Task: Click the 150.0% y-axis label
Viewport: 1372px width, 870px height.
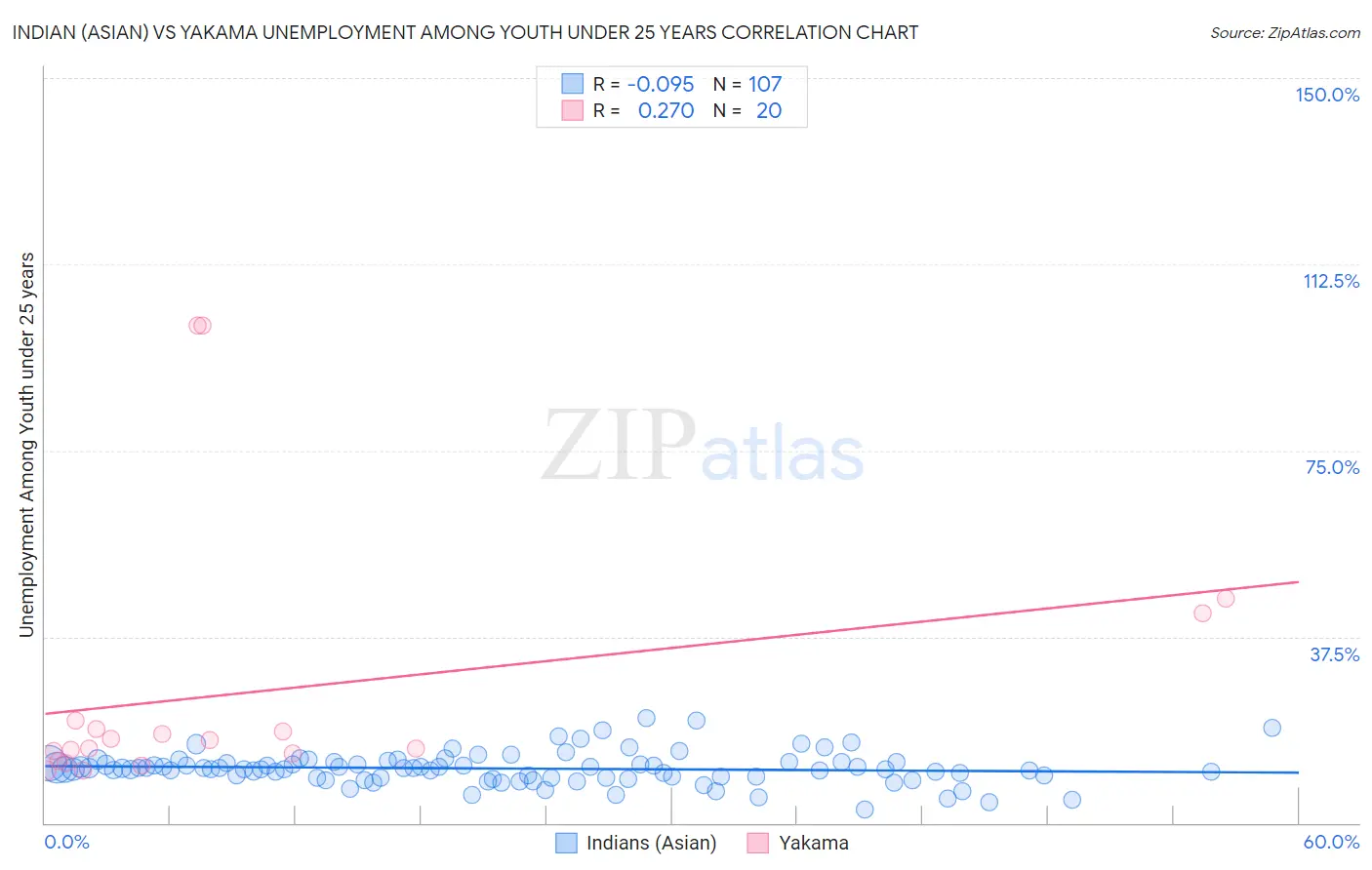Action: [x=1327, y=95]
